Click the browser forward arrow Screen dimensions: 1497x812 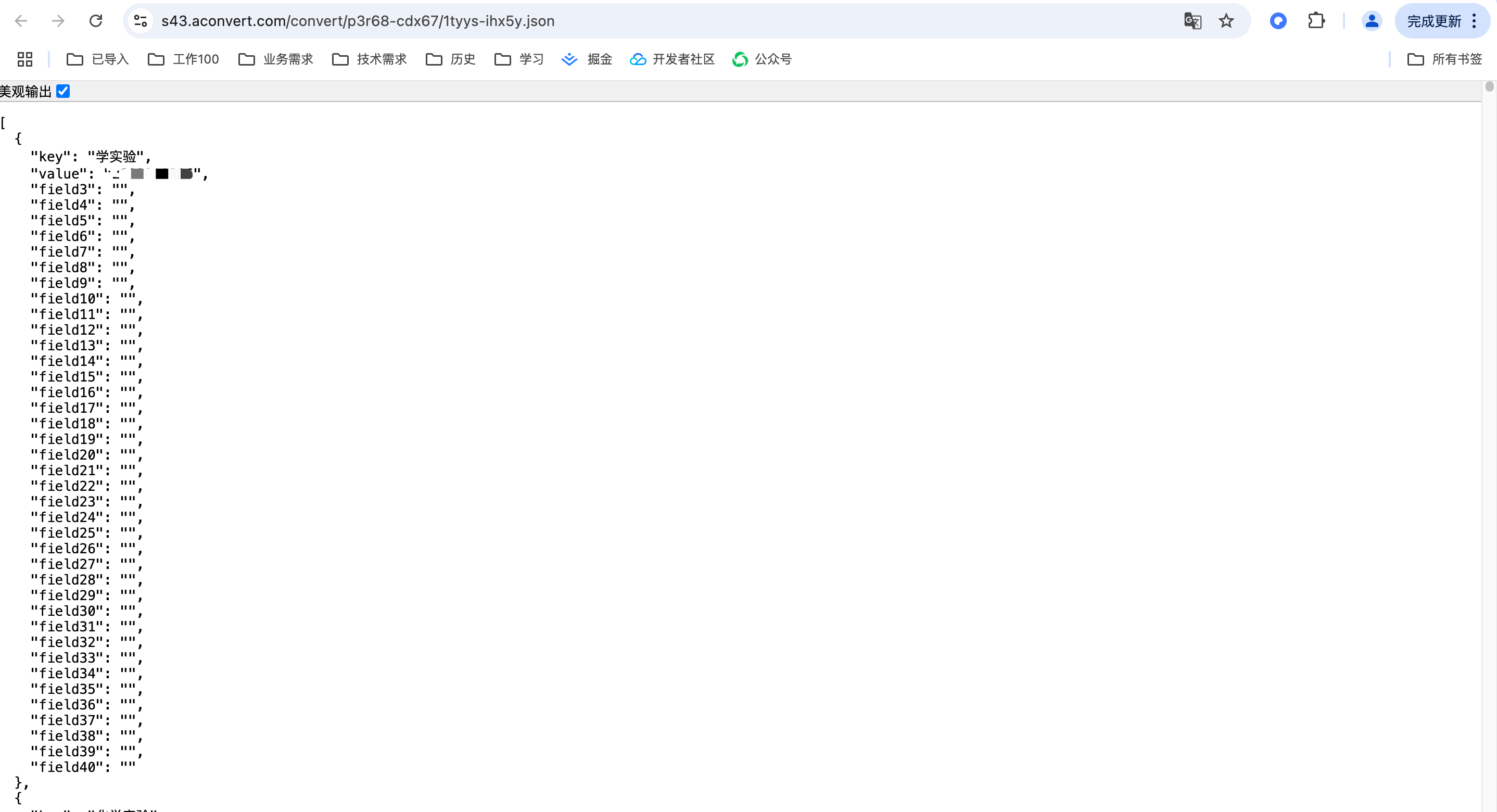pyautogui.click(x=58, y=21)
